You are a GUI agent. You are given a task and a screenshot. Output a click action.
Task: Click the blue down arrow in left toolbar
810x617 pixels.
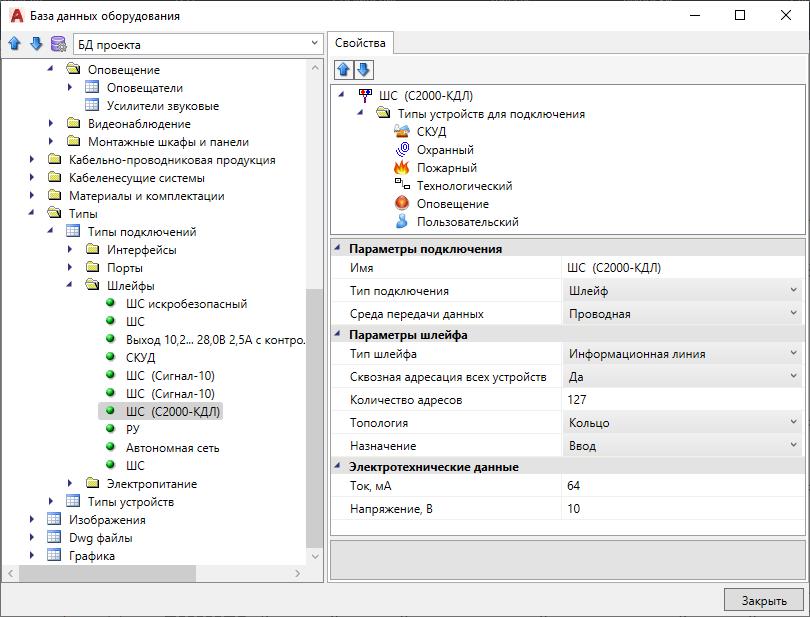[x=36, y=44]
